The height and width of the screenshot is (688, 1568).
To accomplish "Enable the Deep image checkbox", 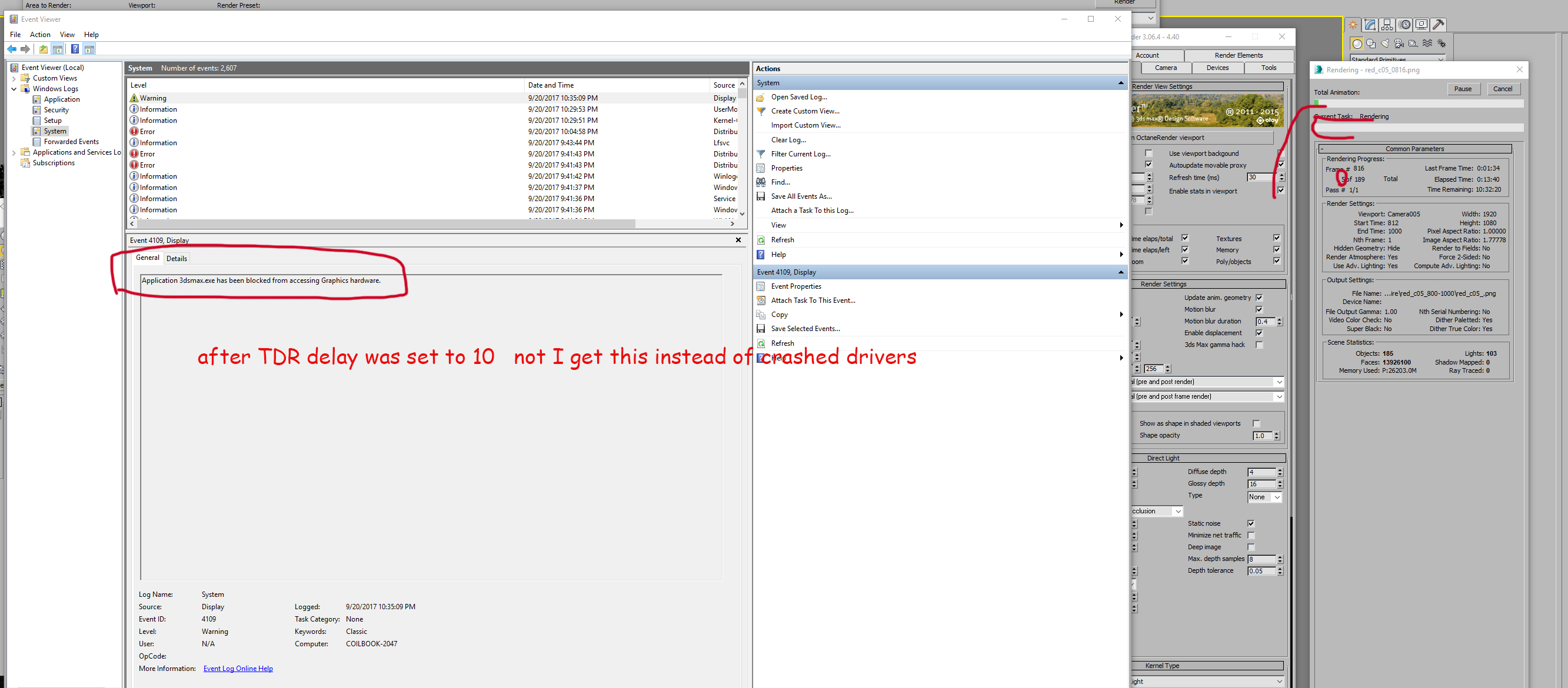I will click(x=1251, y=547).
